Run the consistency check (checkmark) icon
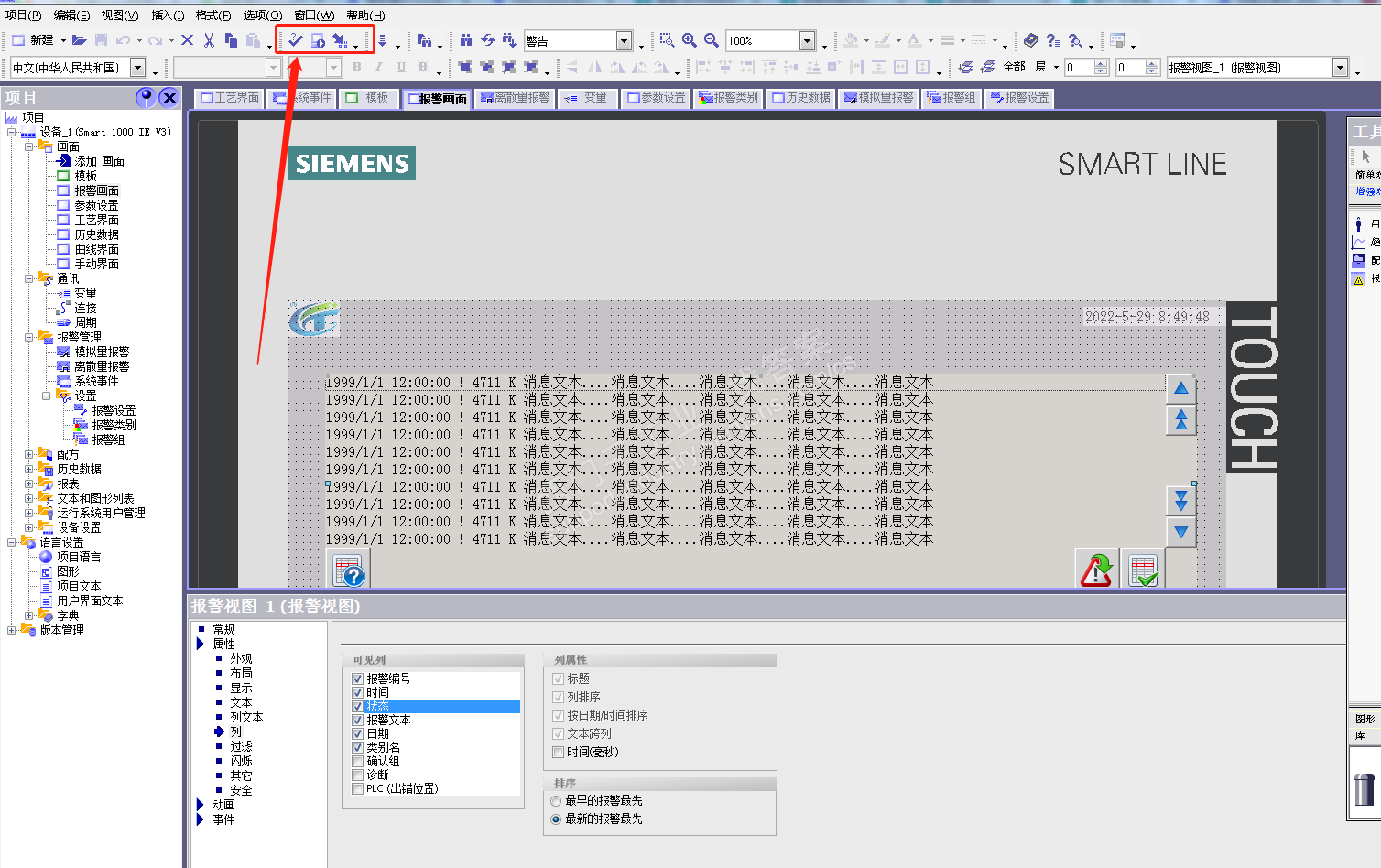The image size is (1381, 868). click(x=295, y=40)
